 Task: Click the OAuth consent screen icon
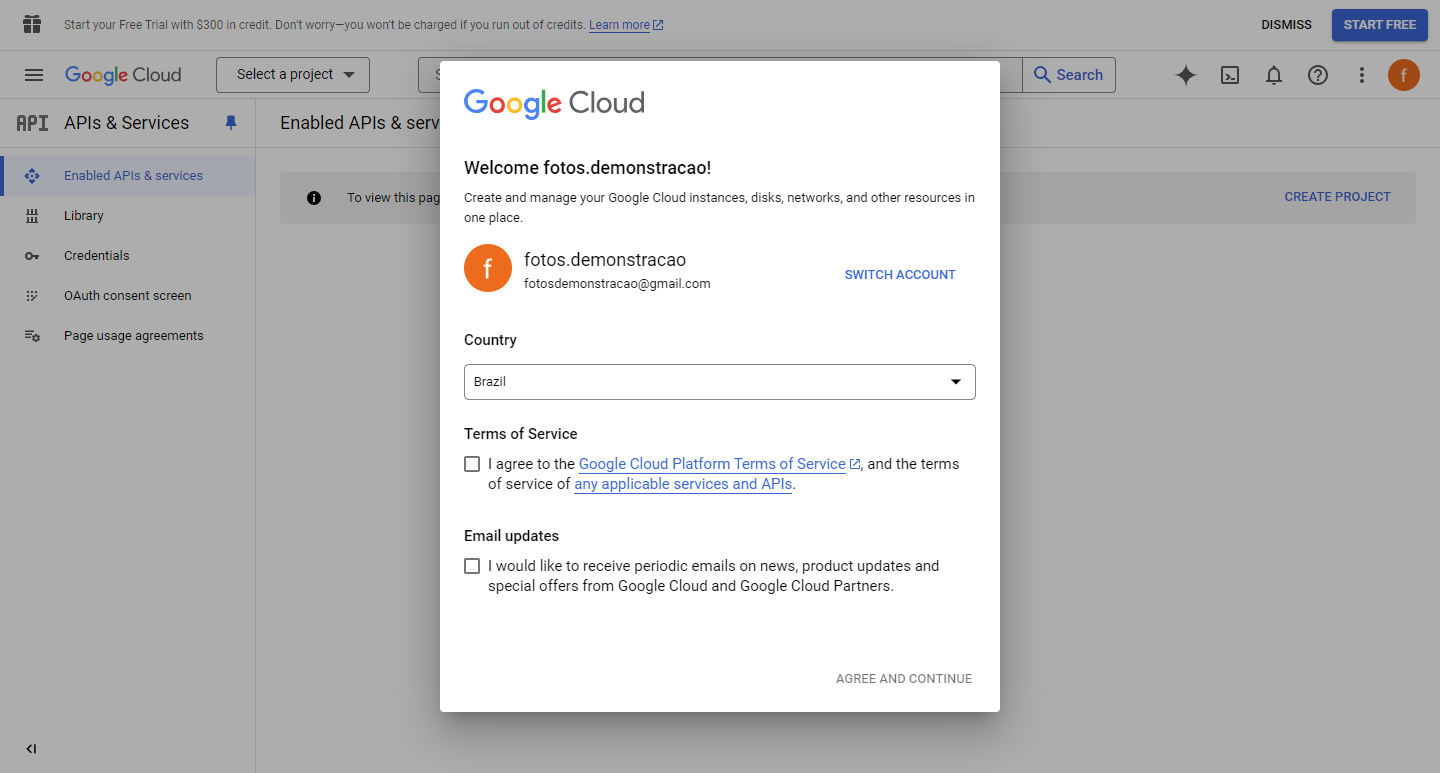tap(32, 296)
